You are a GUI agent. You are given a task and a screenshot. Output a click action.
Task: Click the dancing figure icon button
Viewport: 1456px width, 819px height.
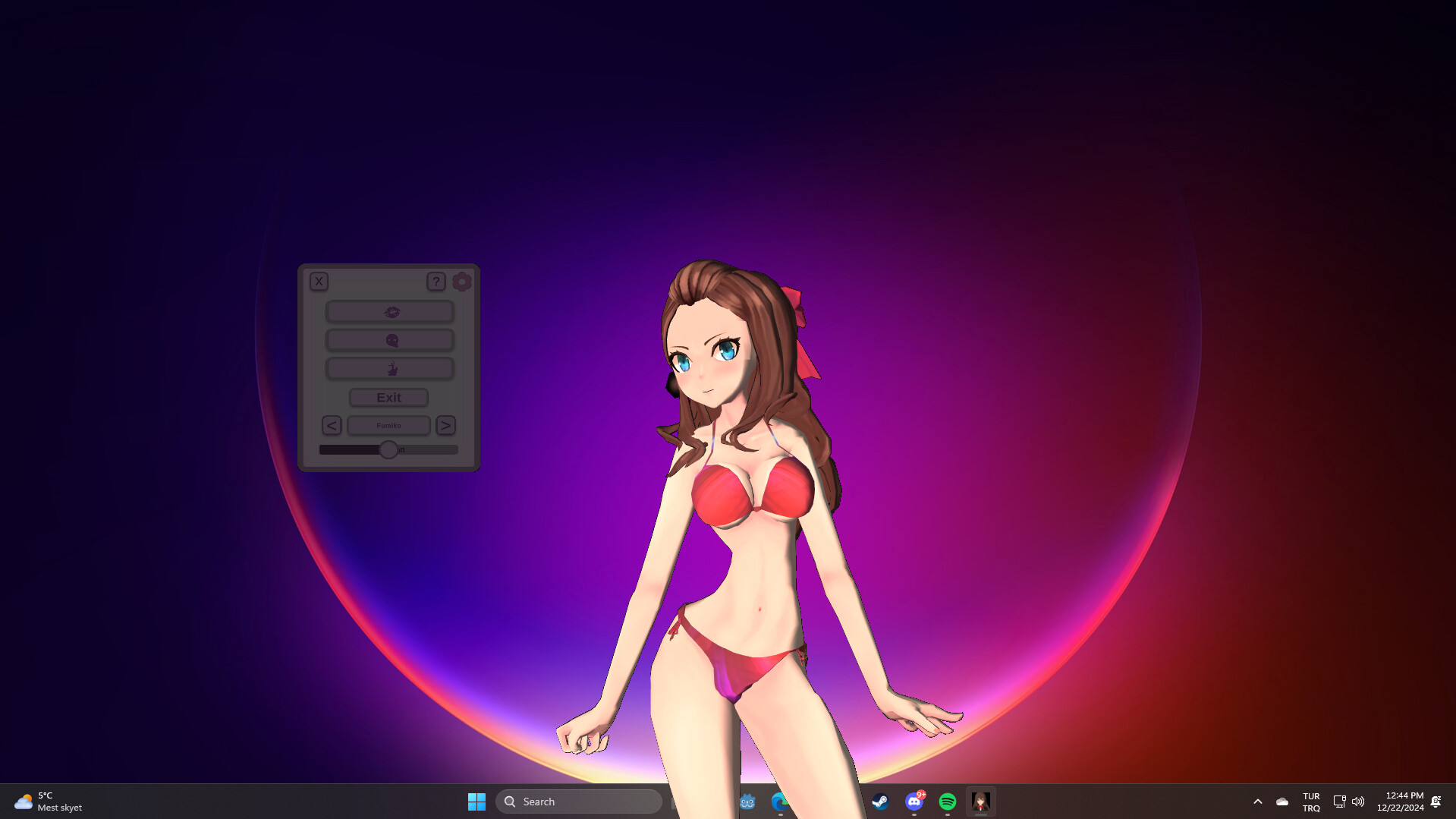tap(390, 369)
